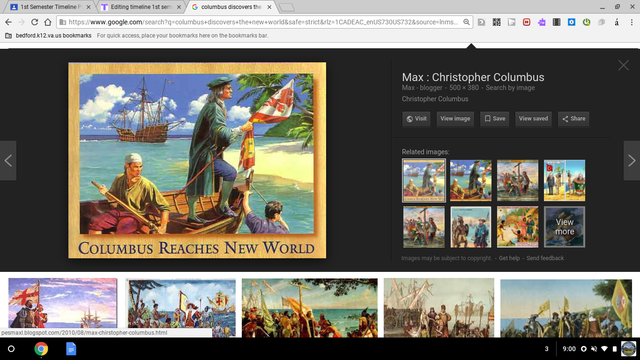This screenshot has width=640, height=360.
Task: Close the image preview panel with X
Action: click(623, 65)
